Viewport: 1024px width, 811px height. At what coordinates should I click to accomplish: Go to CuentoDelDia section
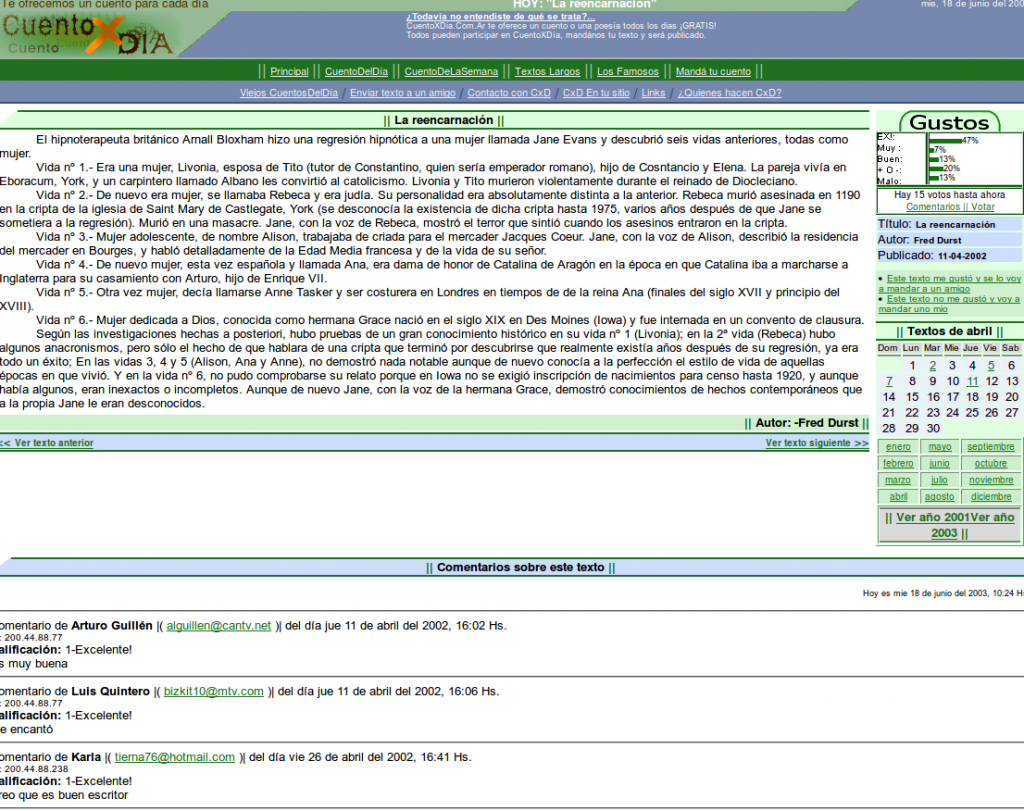pyautogui.click(x=356, y=71)
